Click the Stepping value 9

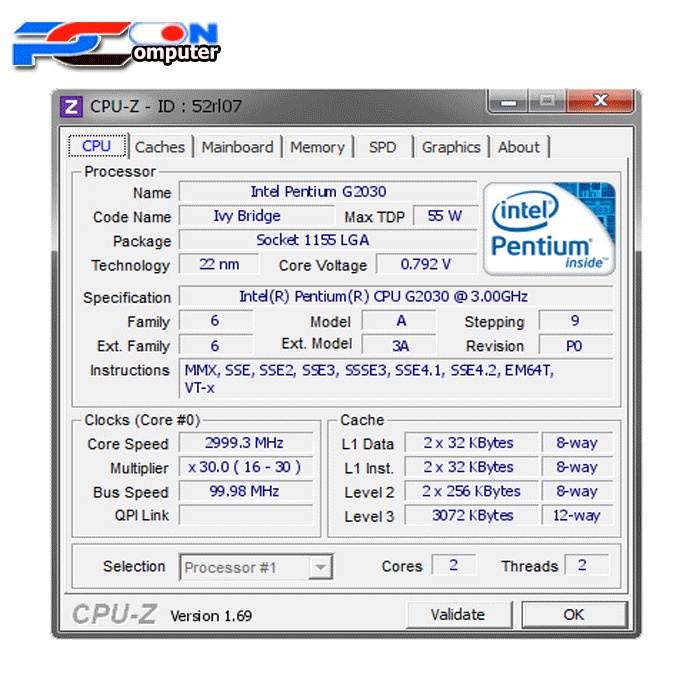[576, 321]
